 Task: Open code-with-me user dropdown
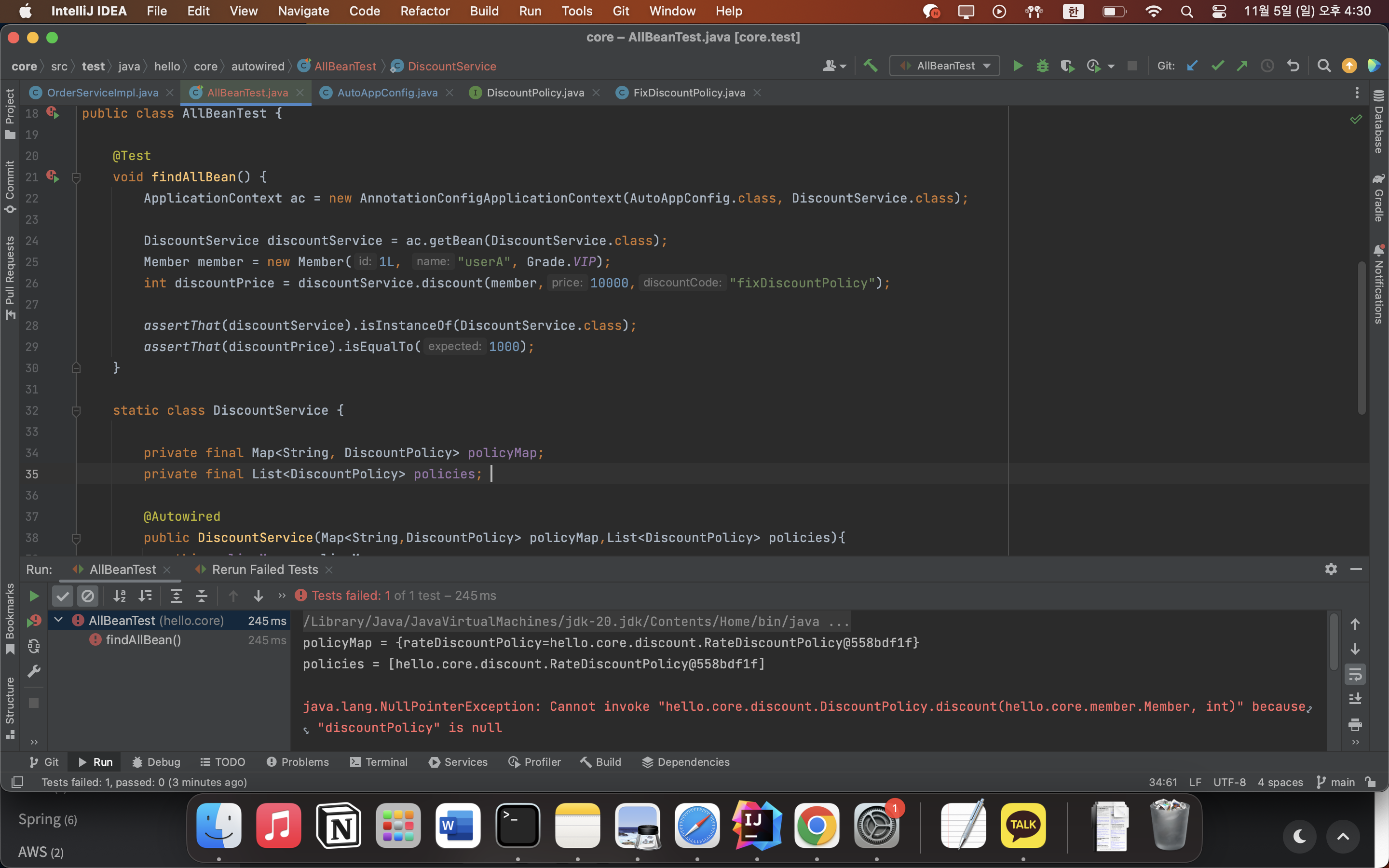(834, 66)
